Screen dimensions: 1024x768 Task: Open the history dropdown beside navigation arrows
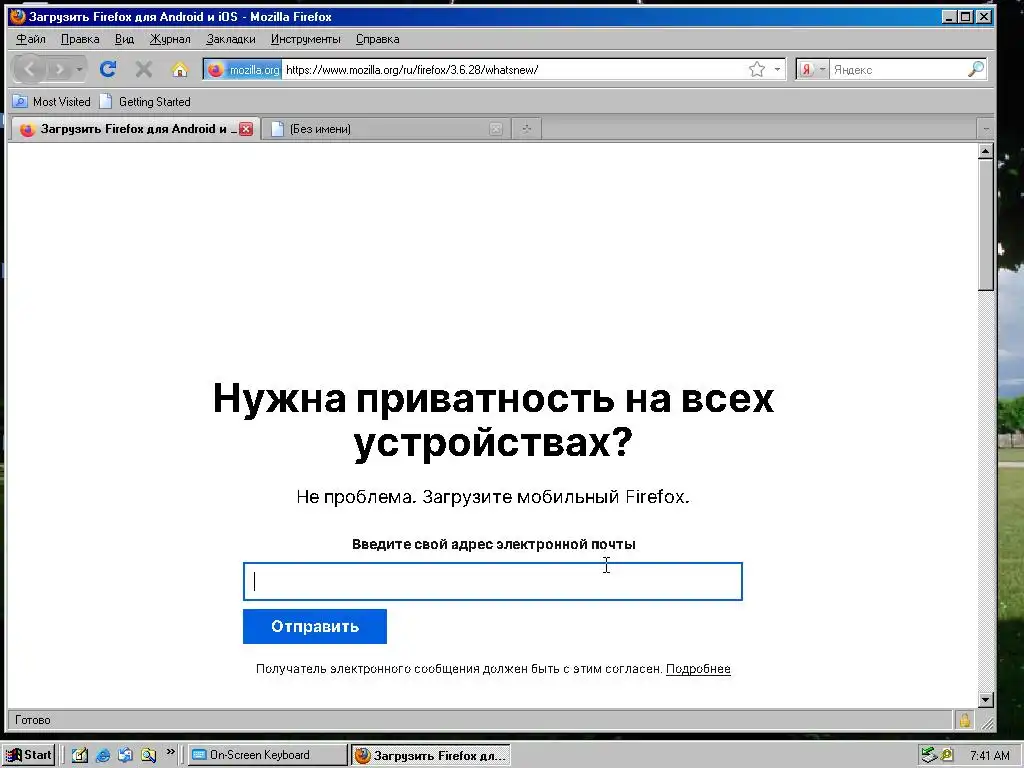(x=80, y=69)
